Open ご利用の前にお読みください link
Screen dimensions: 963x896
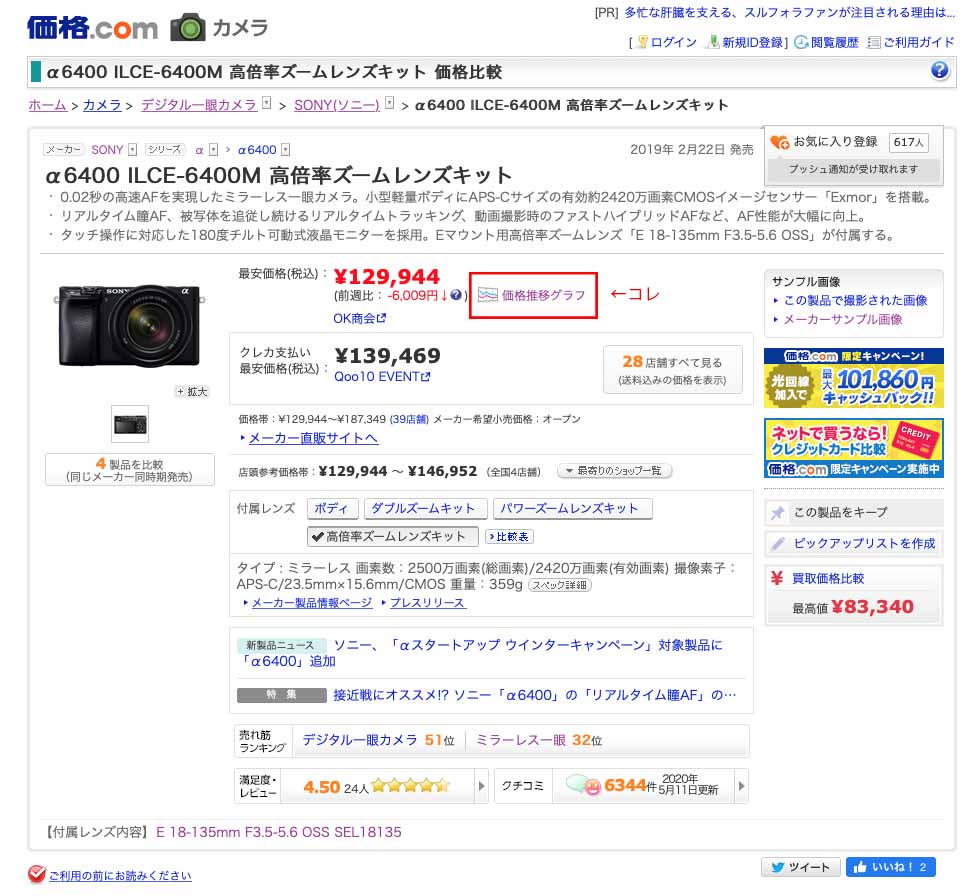click(x=120, y=876)
